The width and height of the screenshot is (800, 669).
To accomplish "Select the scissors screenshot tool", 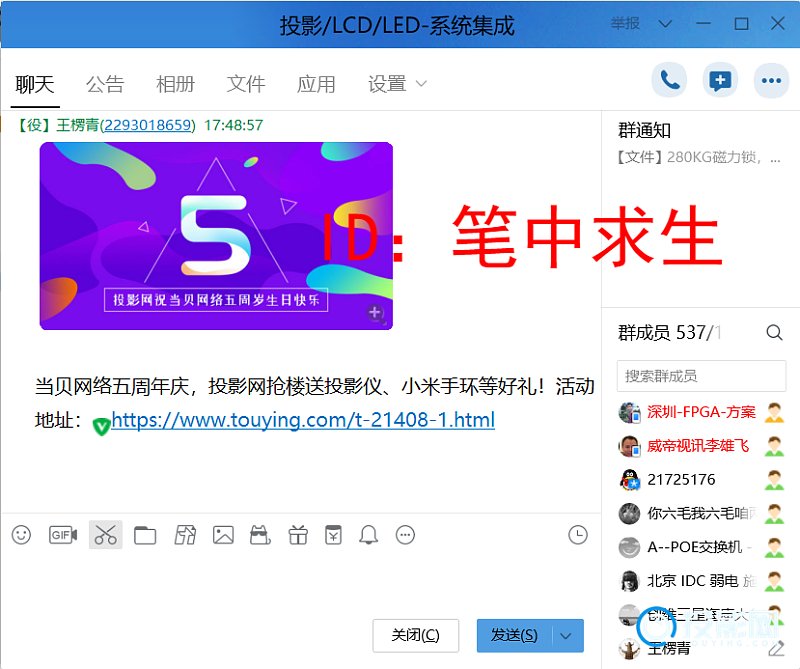I will click(x=105, y=535).
